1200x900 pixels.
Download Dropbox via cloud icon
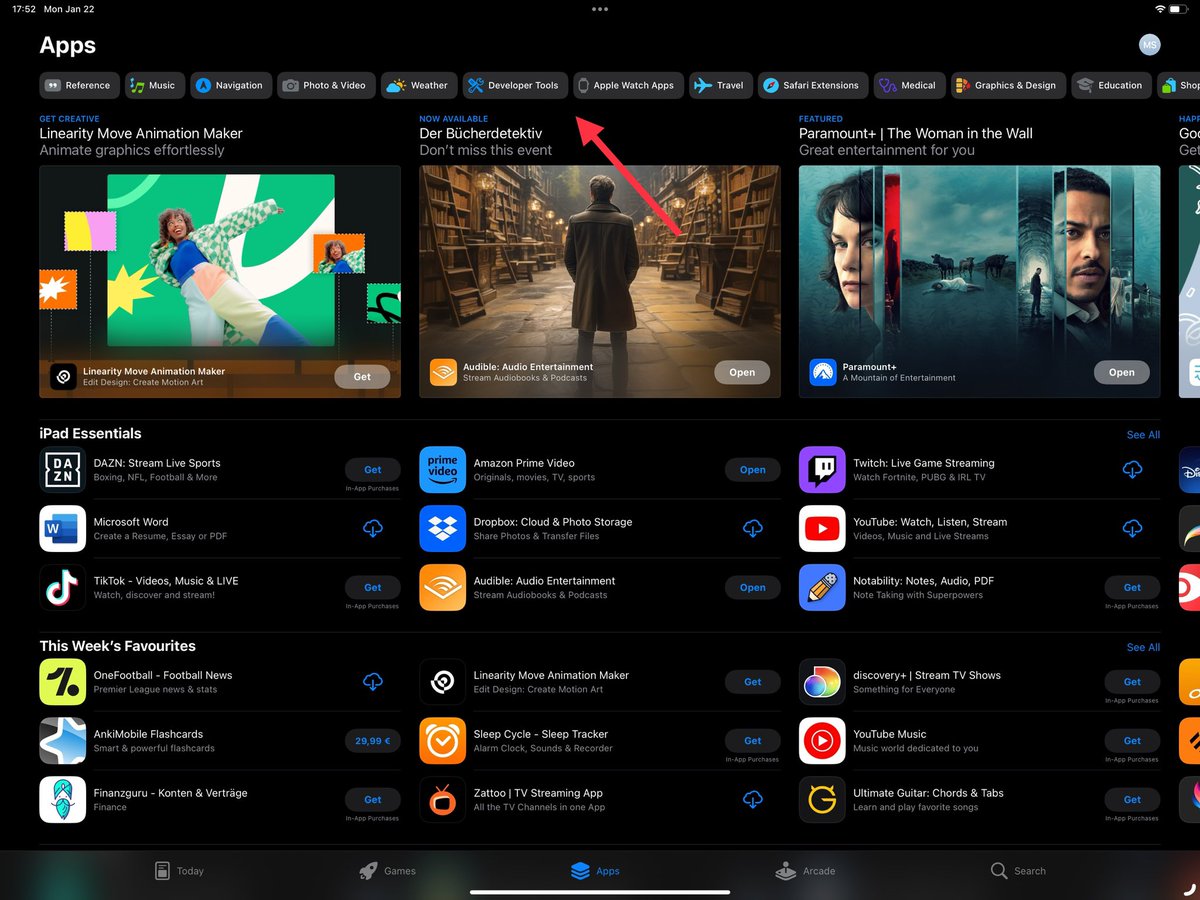(x=753, y=529)
